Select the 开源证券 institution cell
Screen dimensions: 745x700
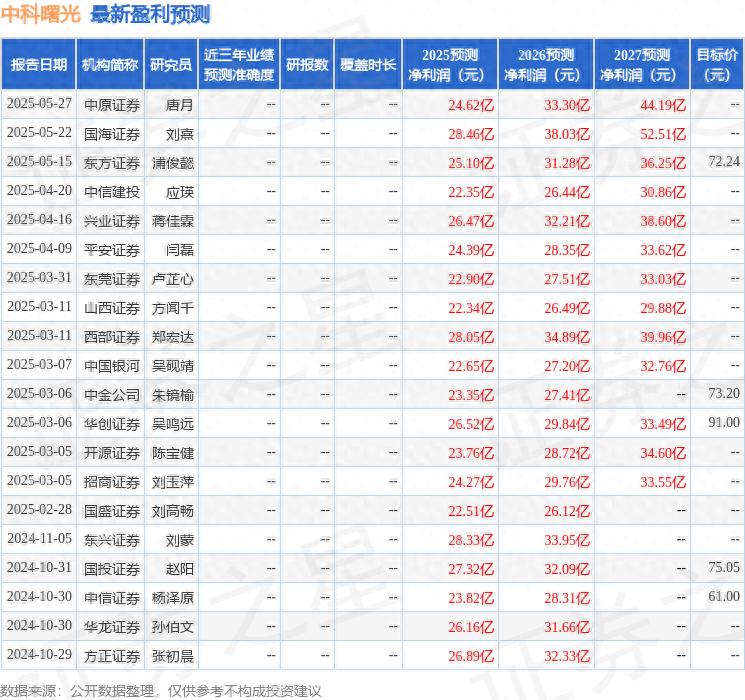pos(112,453)
